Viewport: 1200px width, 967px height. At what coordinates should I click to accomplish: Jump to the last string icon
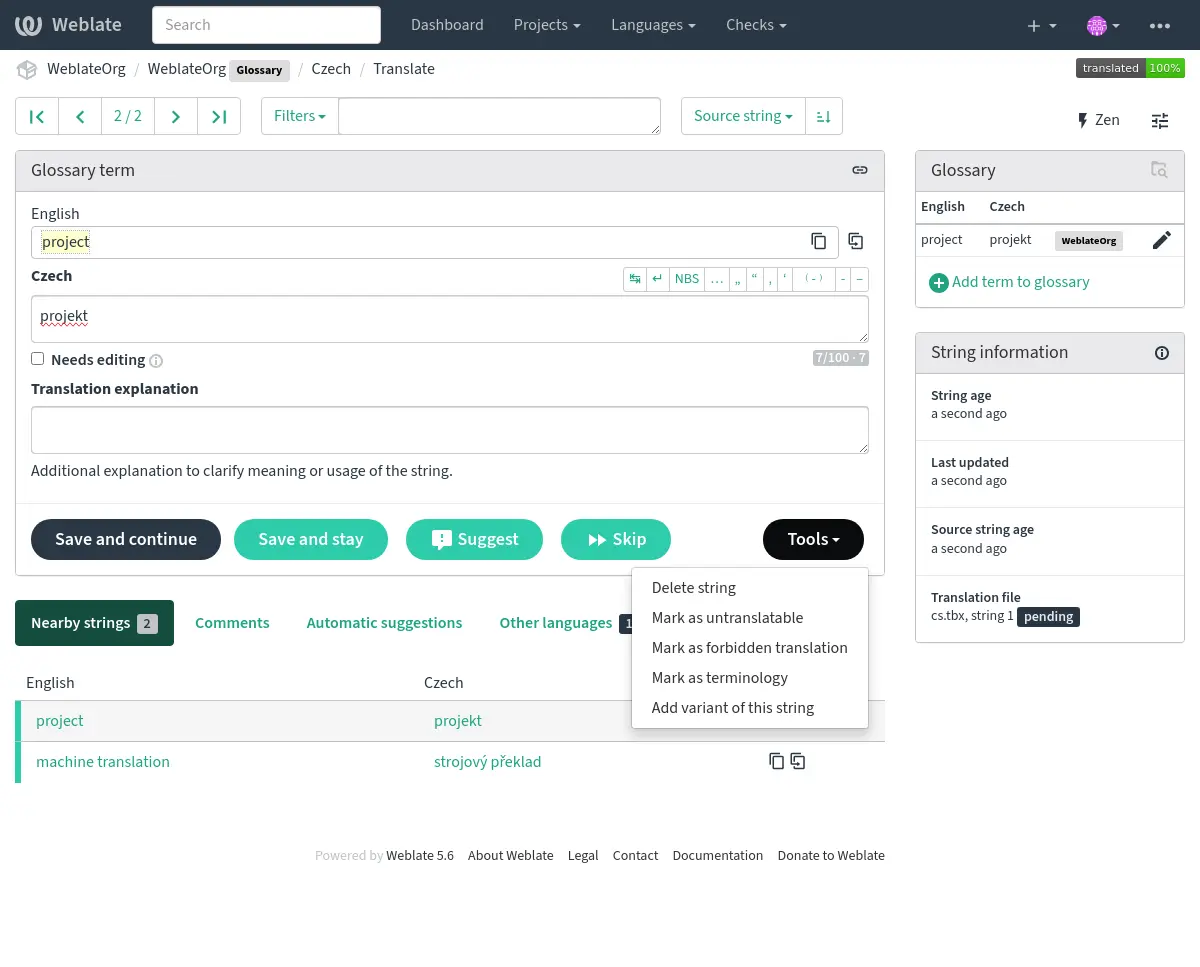tap(219, 116)
